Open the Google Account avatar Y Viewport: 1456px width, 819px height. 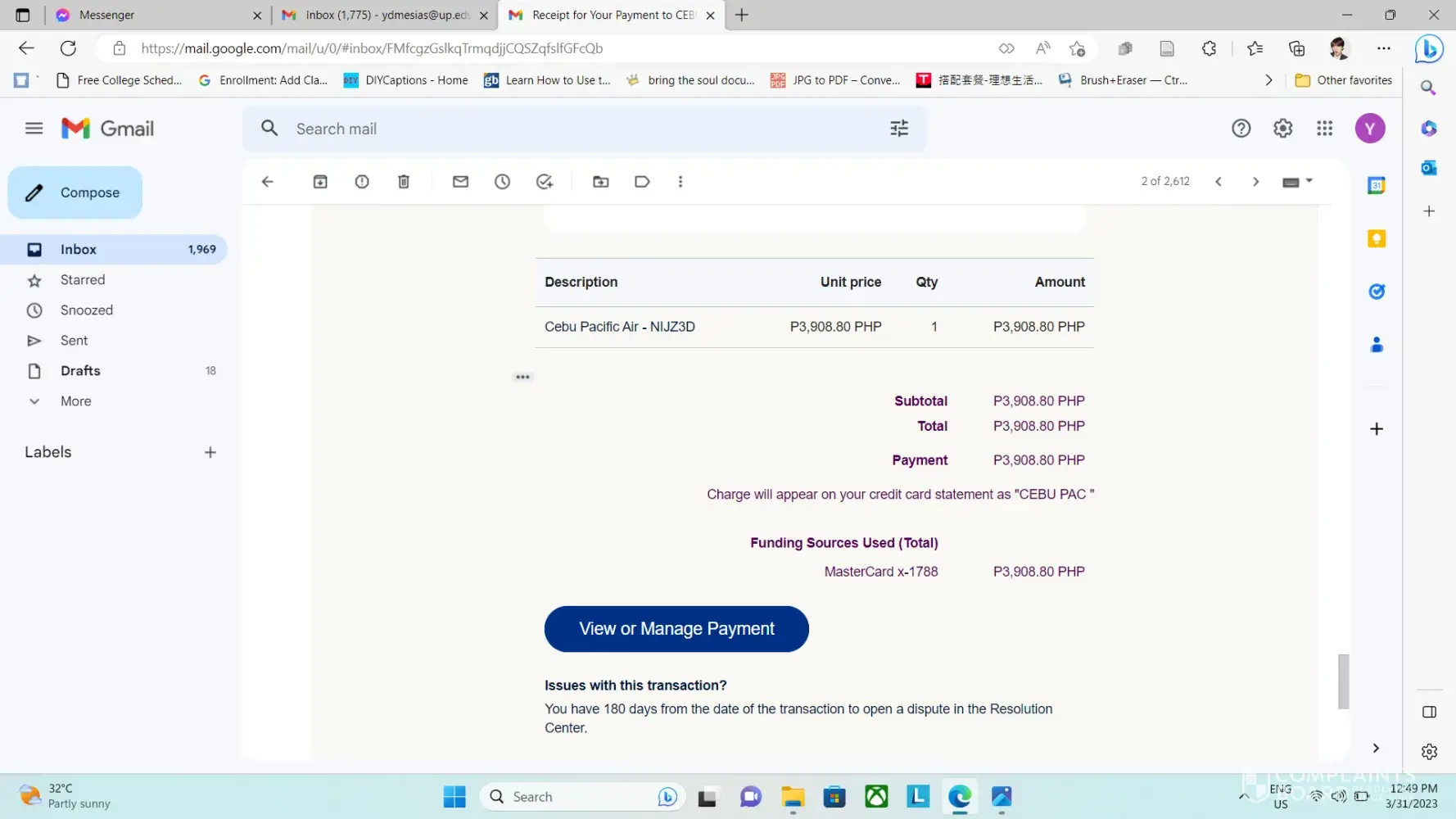(1370, 129)
